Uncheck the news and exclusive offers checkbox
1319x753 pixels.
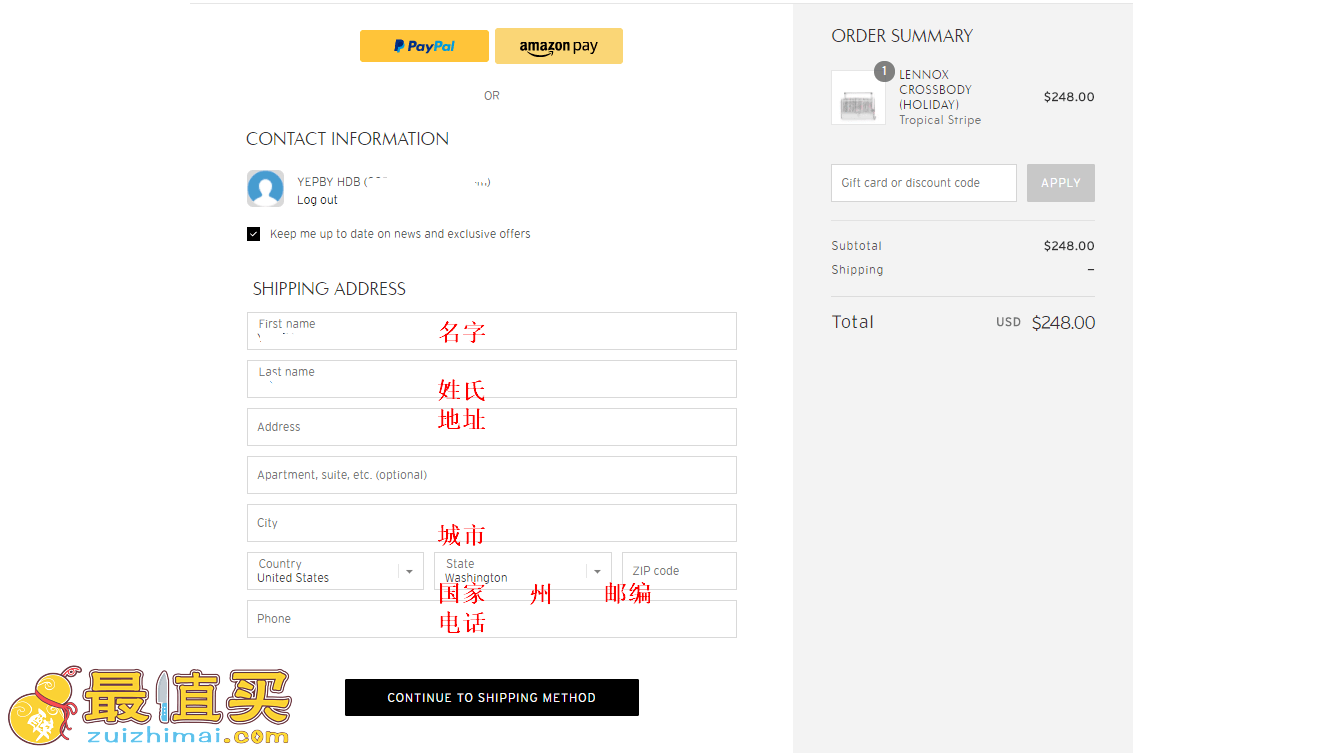tap(253, 234)
